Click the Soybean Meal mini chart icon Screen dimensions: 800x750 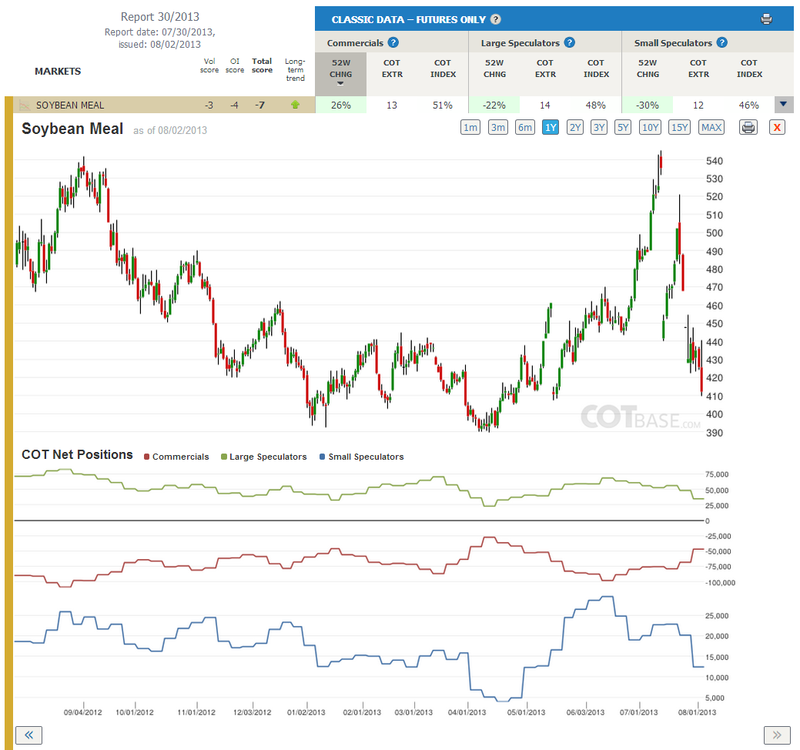click(24, 106)
